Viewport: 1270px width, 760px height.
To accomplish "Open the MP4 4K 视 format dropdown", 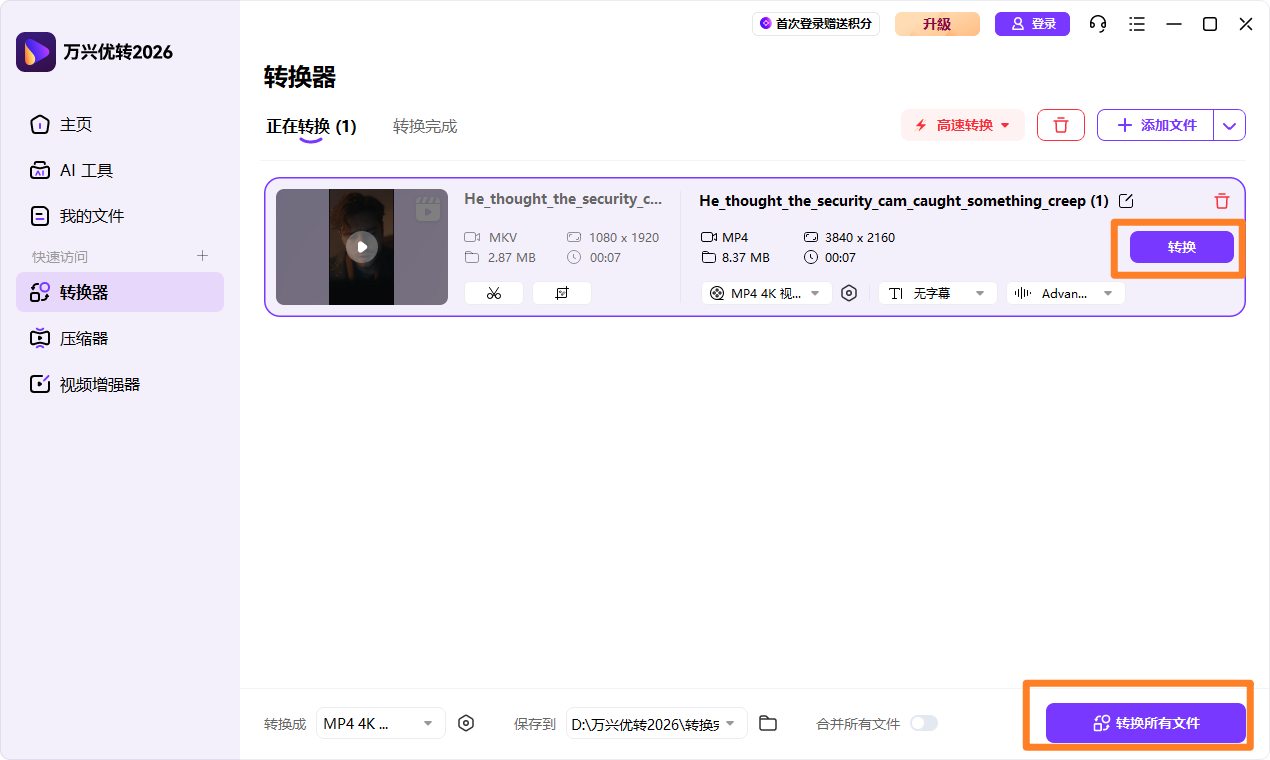I will pyautogui.click(x=767, y=293).
